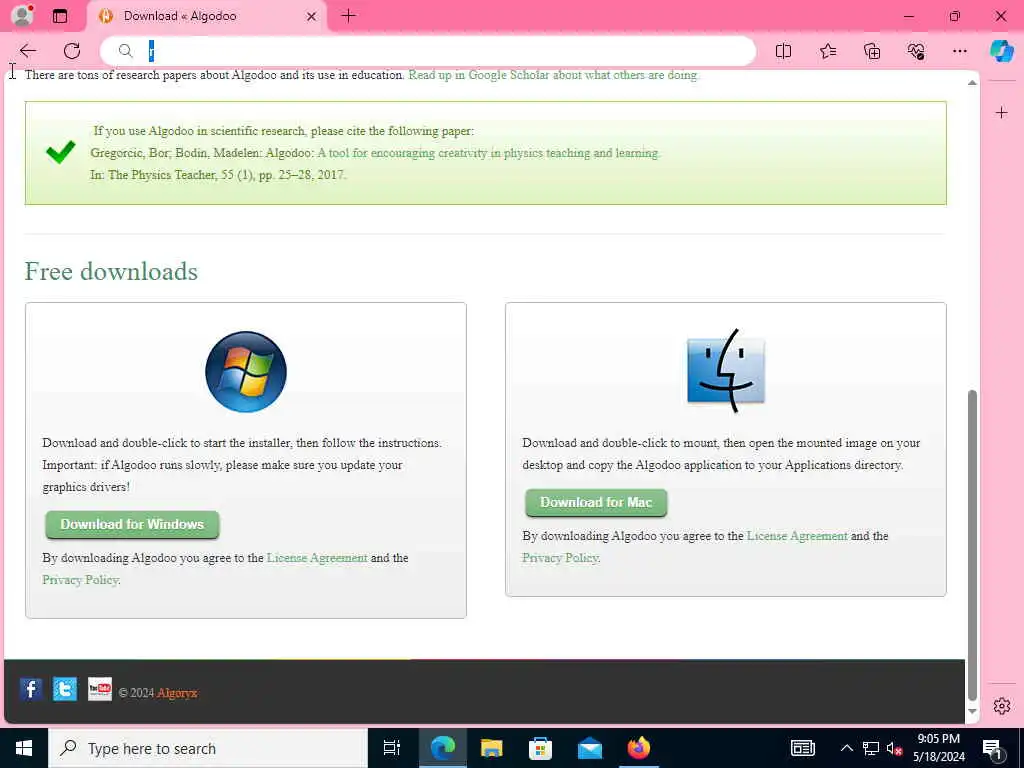Open the sidebar settings gear icon
The image size is (1024, 768).
click(1002, 706)
